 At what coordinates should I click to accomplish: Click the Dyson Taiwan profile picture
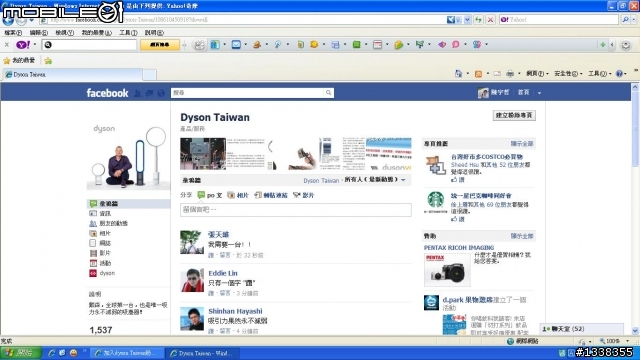[128, 157]
